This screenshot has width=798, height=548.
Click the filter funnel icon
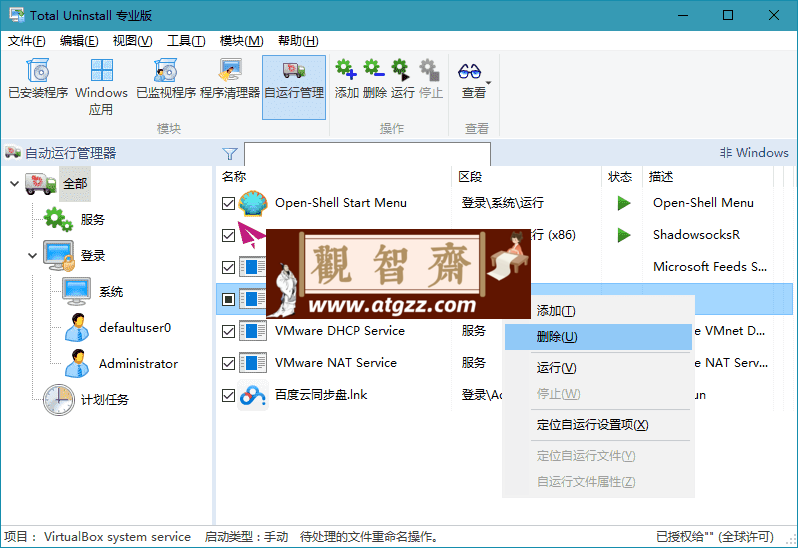pos(230,154)
